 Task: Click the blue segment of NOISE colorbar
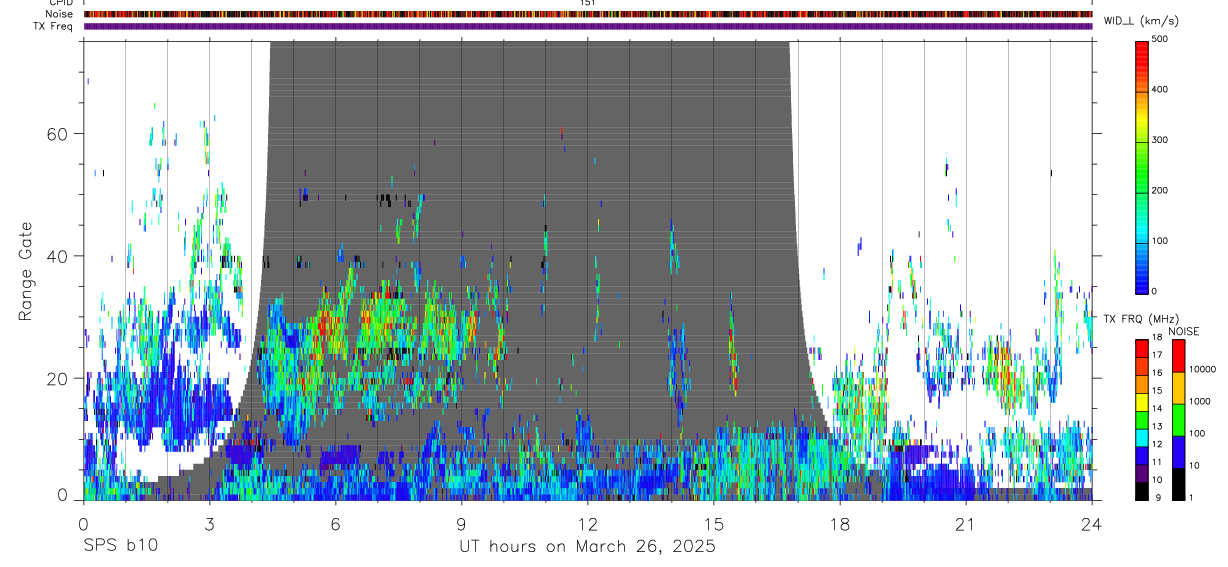tap(1179, 452)
